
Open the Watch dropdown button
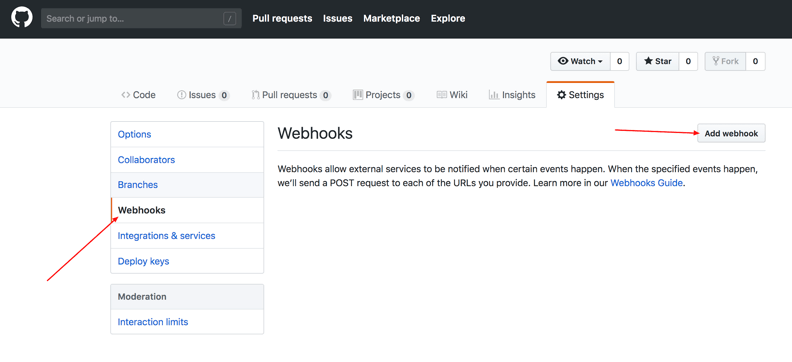coord(580,62)
